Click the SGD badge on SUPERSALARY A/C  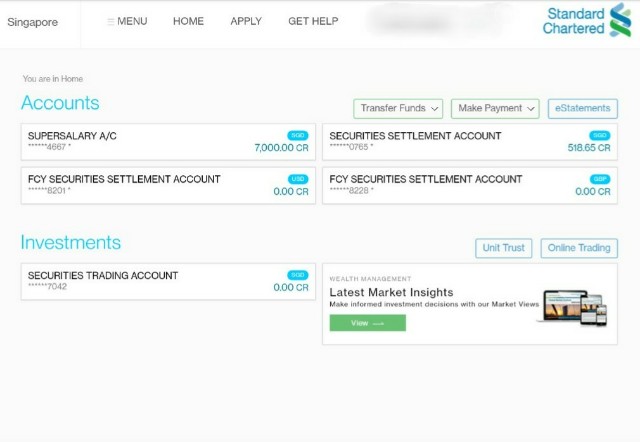pyautogui.click(x=298, y=135)
